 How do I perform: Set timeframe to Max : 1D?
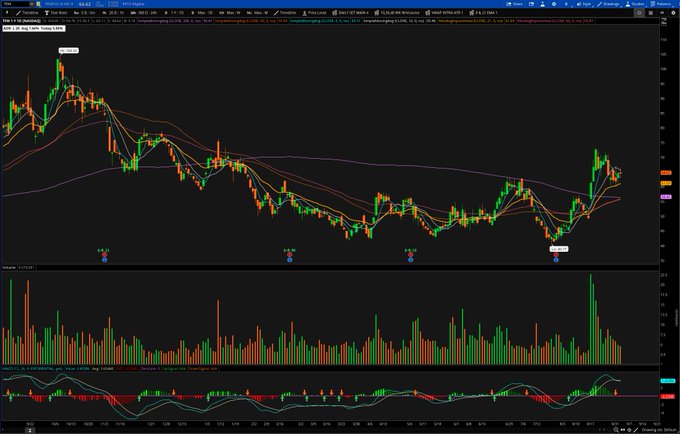tap(202, 13)
